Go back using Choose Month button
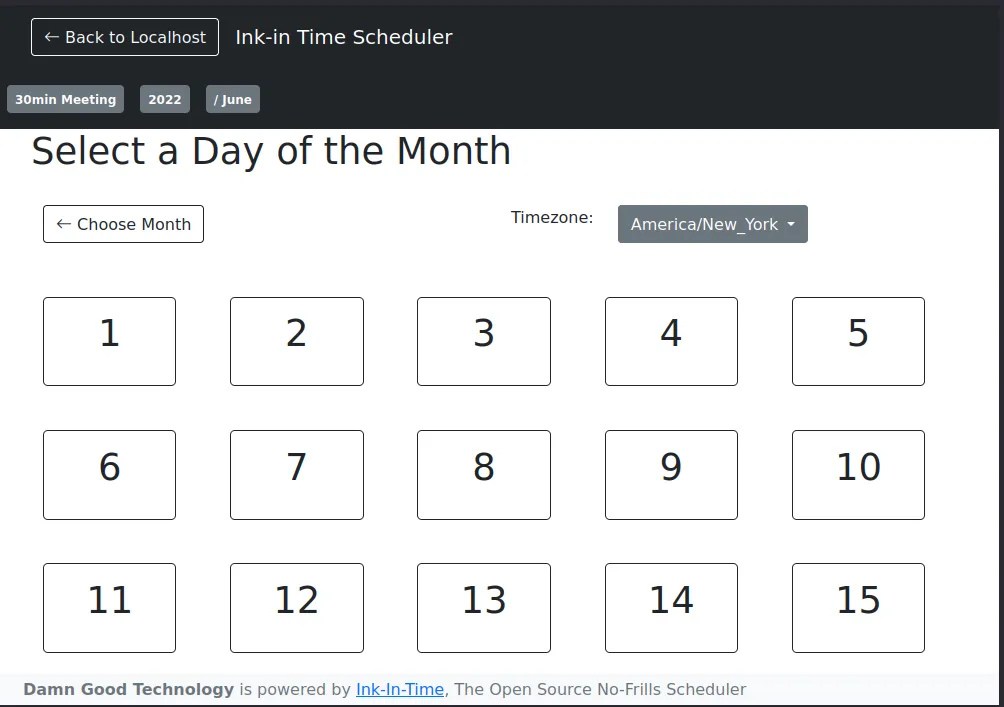 pyautogui.click(x=123, y=224)
